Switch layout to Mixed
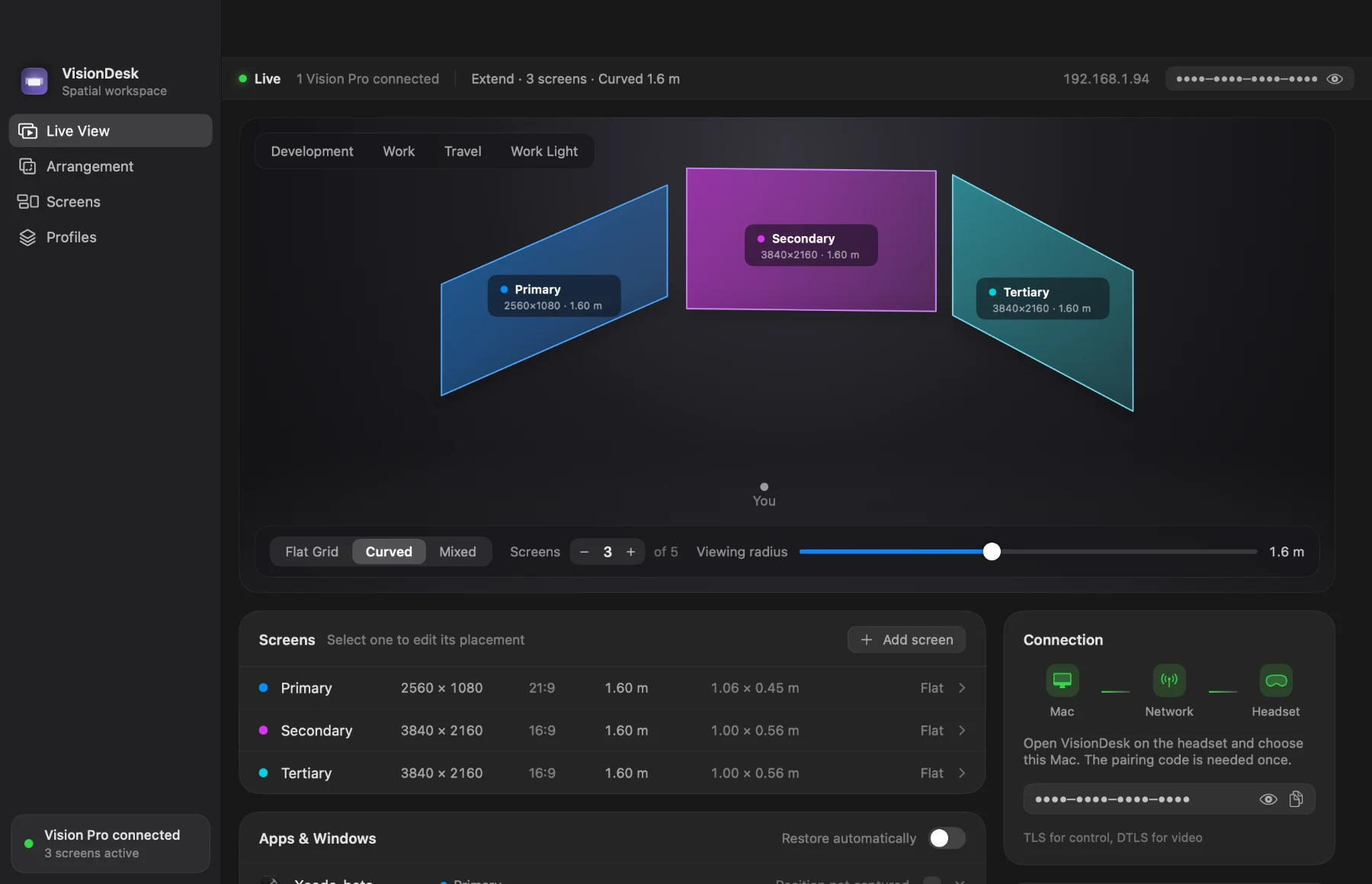The image size is (1372, 884). pyautogui.click(x=457, y=552)
